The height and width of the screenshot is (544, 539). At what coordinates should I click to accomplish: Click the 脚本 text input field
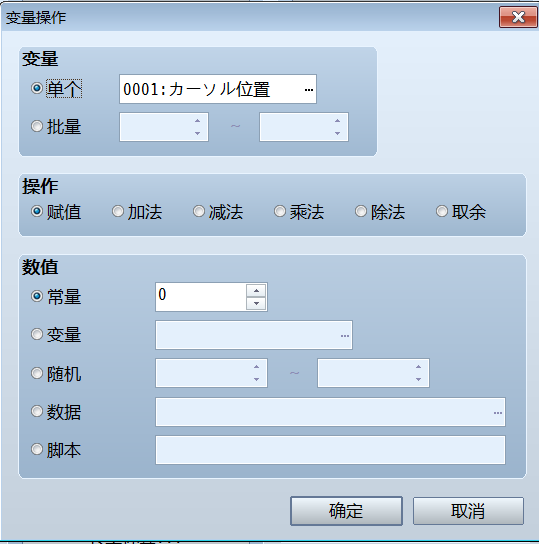click(330, 450)
